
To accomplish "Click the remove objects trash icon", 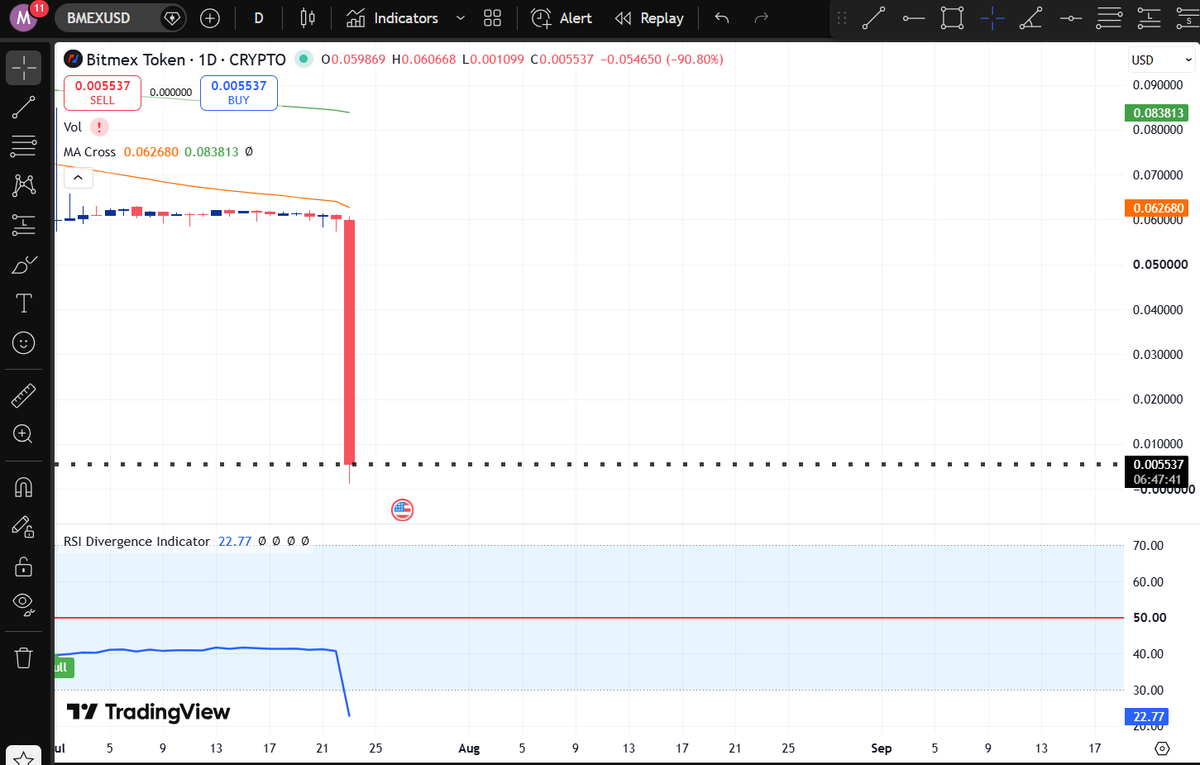I will (24, 657).
